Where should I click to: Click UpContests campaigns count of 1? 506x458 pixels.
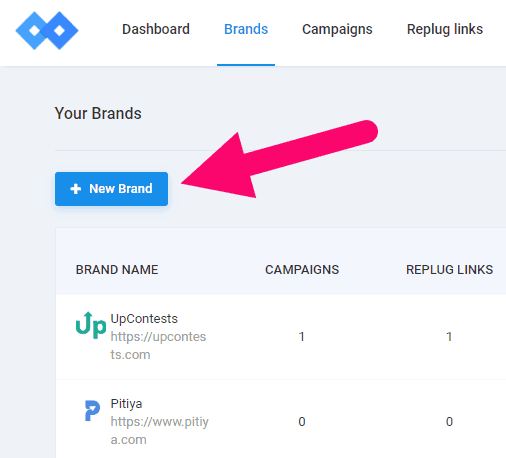tap(302, 337)
